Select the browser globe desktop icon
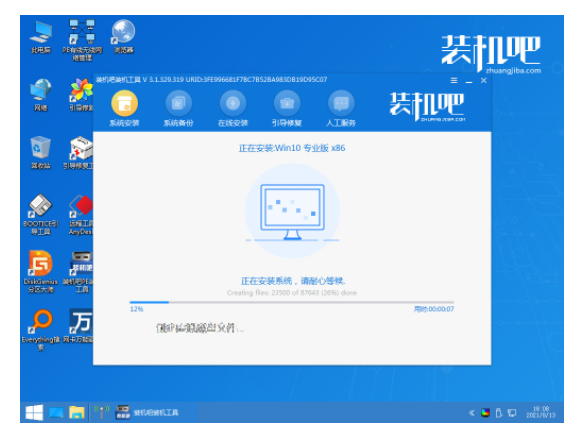This screenshot has height=432, width=587. (x=124, y=37)
